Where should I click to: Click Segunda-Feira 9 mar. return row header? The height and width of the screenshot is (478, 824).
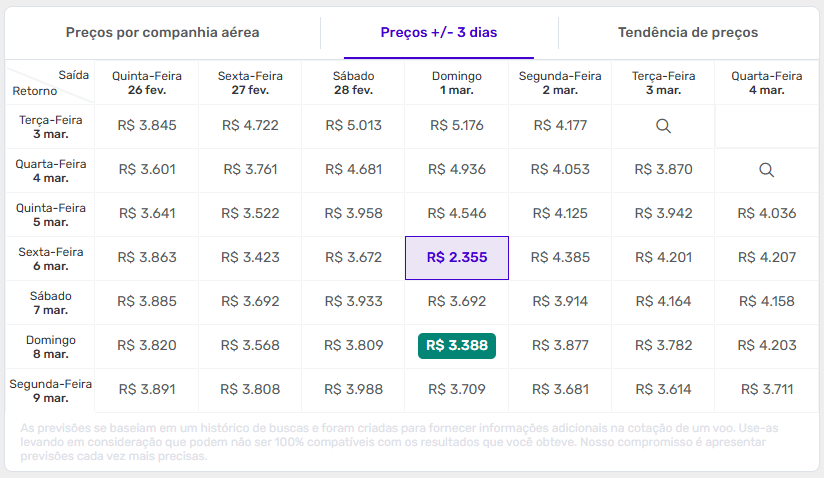coord(50,390)
